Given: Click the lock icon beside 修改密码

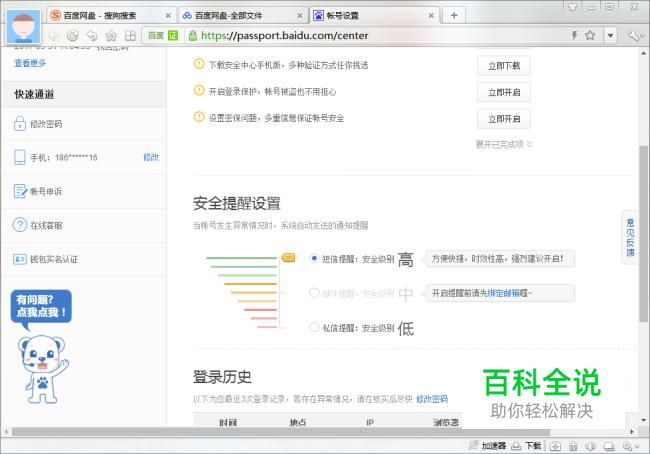Looking at the screenshot, I should tap(19, 124).
